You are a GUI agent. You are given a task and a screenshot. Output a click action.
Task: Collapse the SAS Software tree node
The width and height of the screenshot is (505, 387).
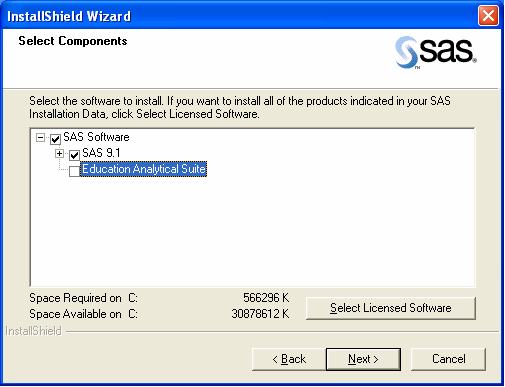pyautogui.click(x=40, y=137)
